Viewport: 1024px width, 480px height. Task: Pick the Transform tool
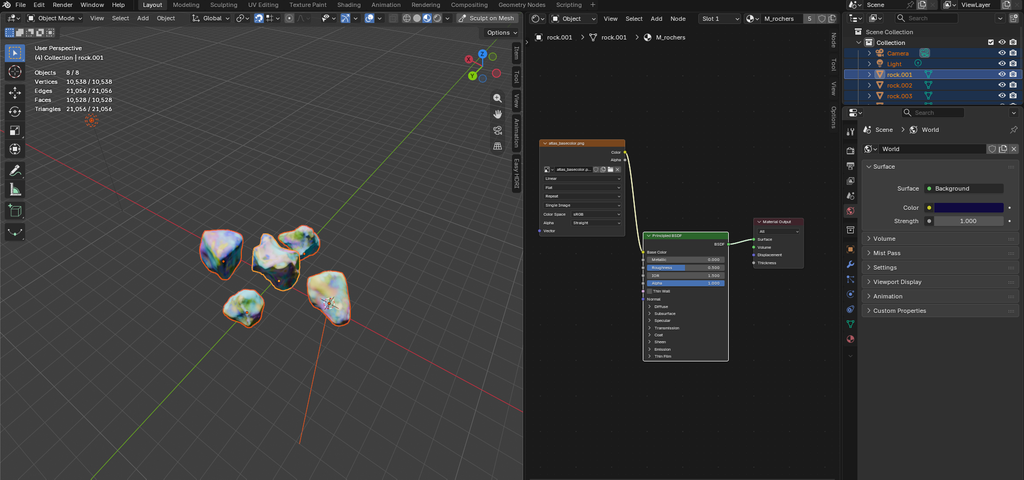[x=15, y=149]
